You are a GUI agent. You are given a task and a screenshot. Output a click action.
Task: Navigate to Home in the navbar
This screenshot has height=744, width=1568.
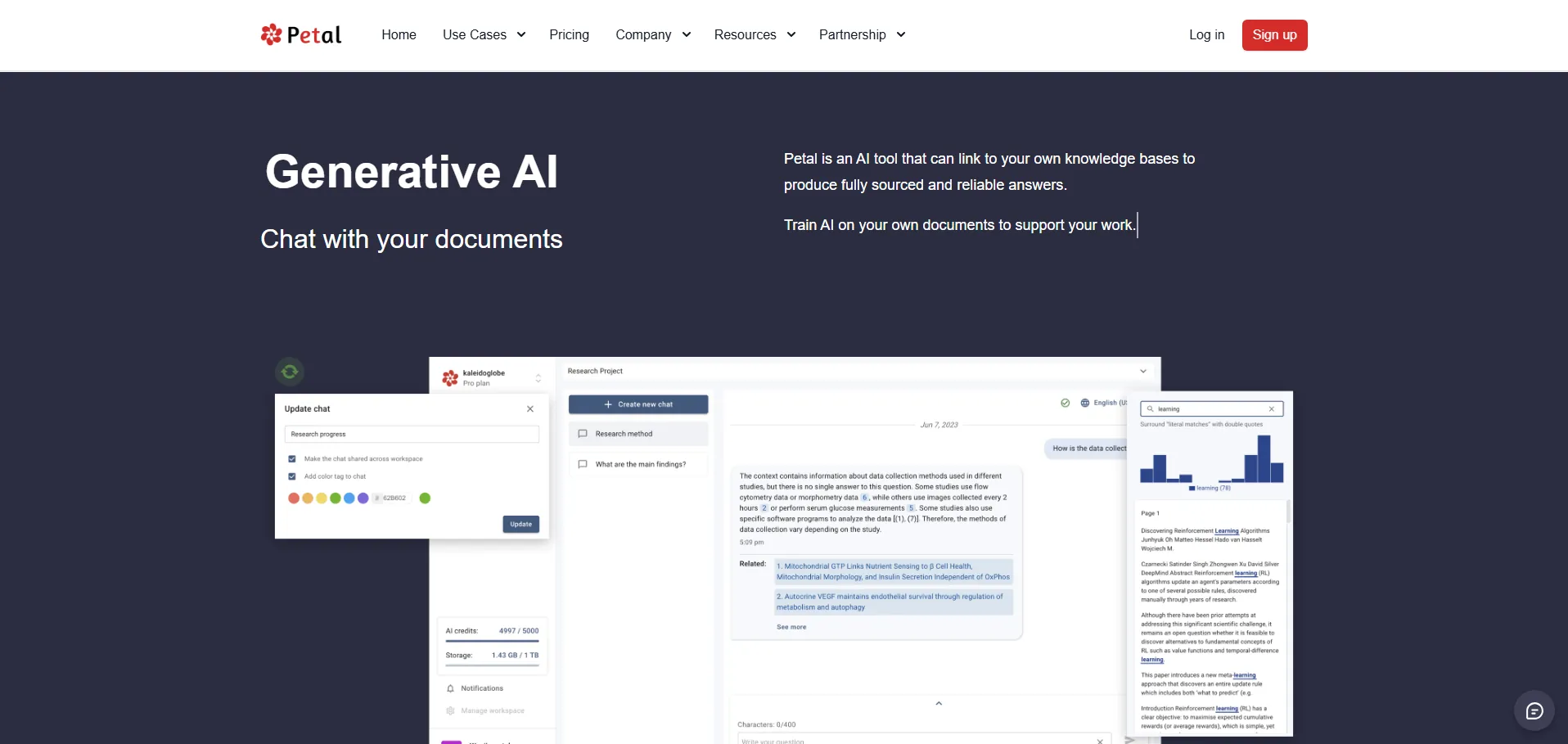(399, 35)
